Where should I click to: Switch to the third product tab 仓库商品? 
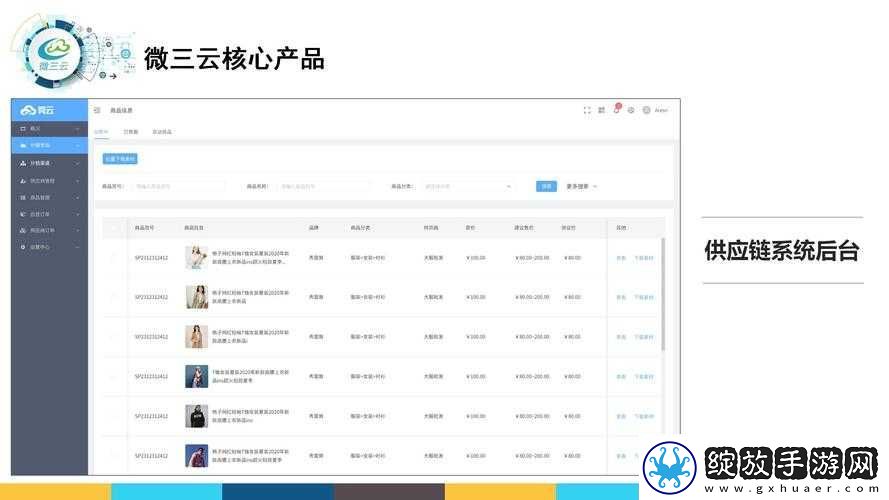click(x=162, y=132)
